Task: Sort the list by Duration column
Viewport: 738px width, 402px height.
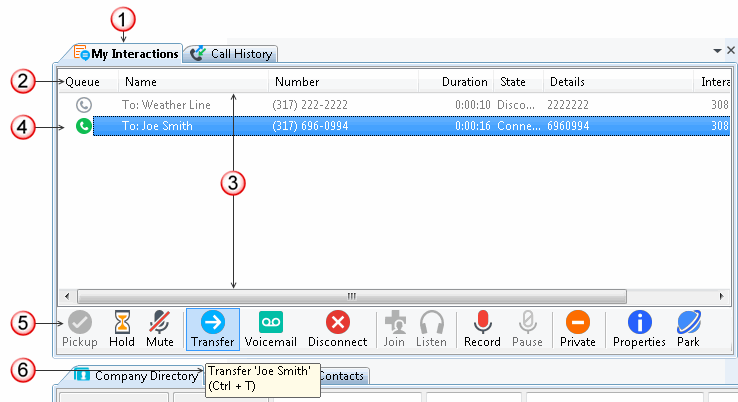Action: click(x=465, y=82)
